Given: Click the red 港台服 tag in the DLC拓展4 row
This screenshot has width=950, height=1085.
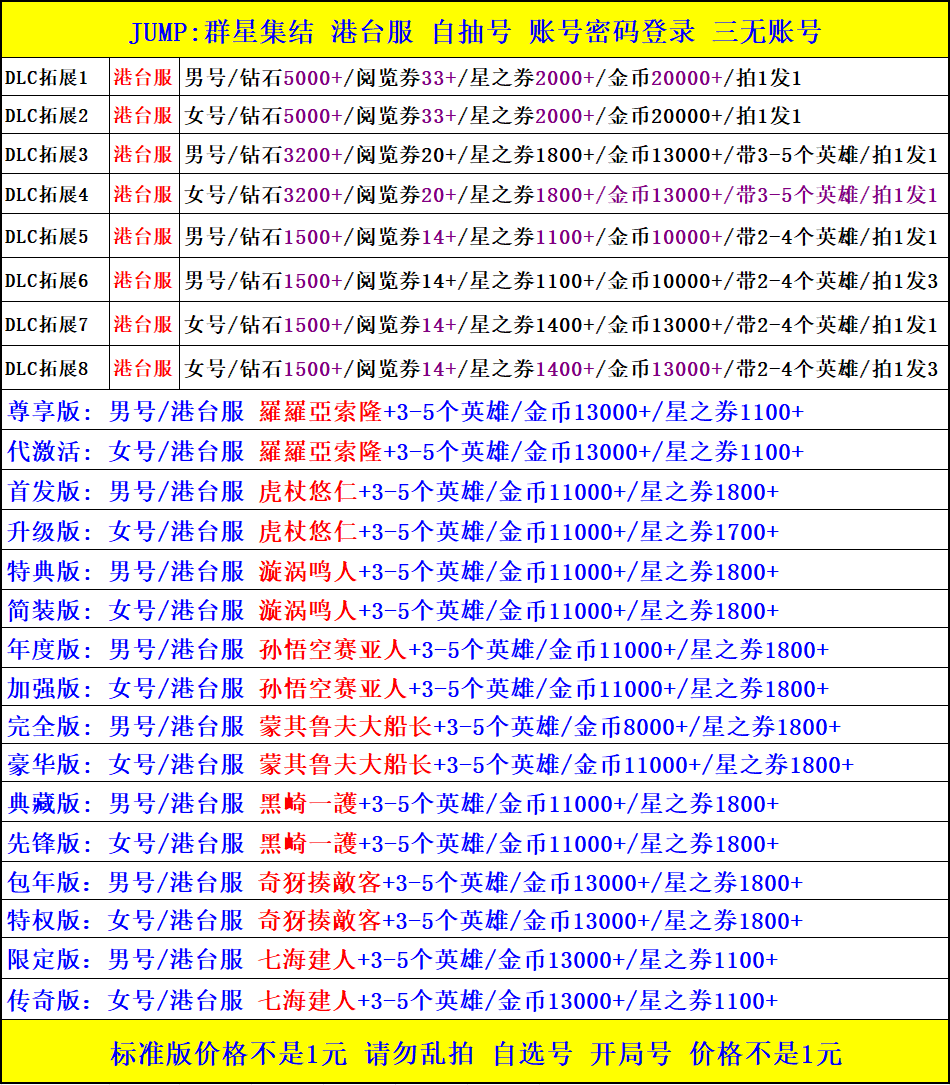Looking at the screenshot, I should point(143,195).
